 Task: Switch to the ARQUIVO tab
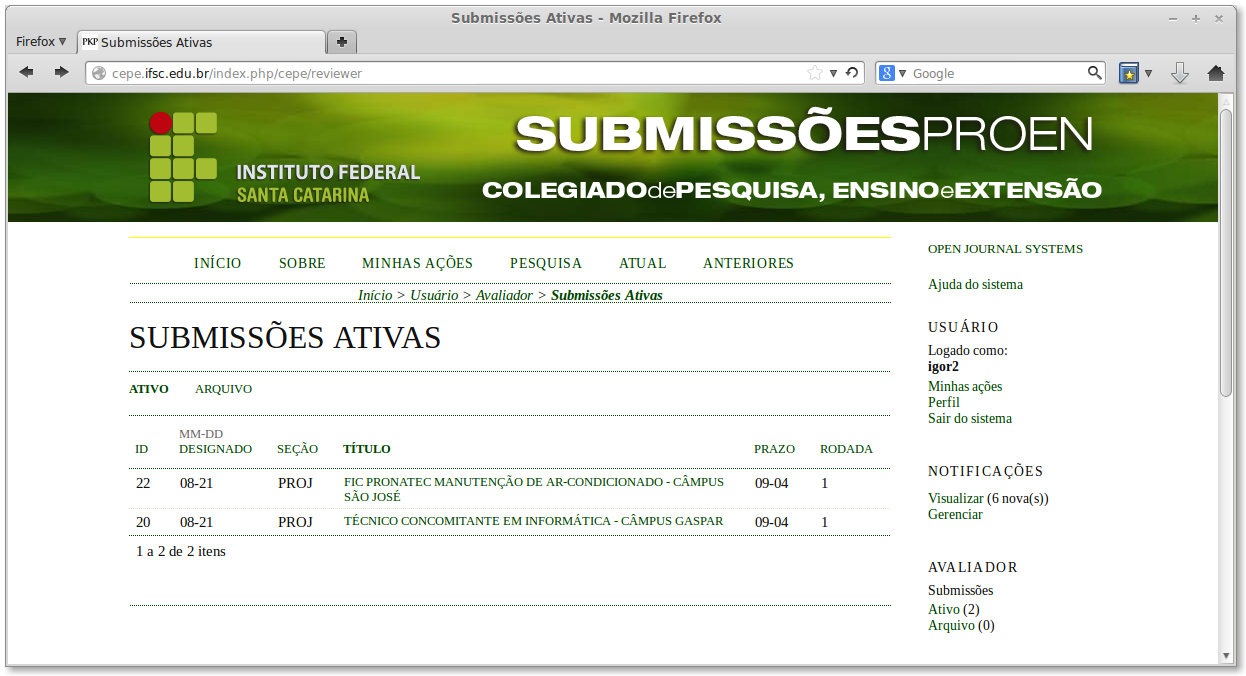click(x=222, y=388)
